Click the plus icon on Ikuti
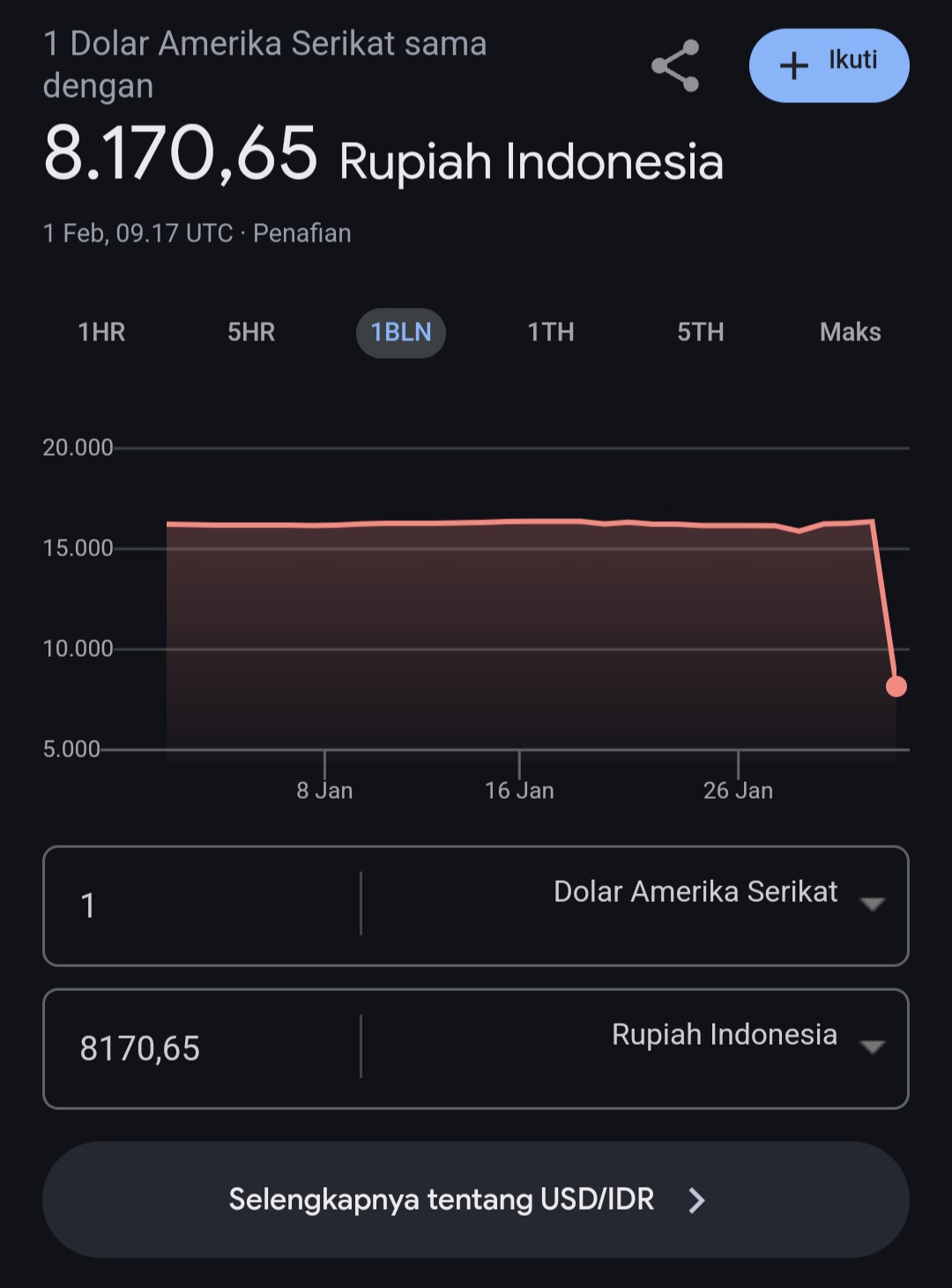 pos(793,65)
